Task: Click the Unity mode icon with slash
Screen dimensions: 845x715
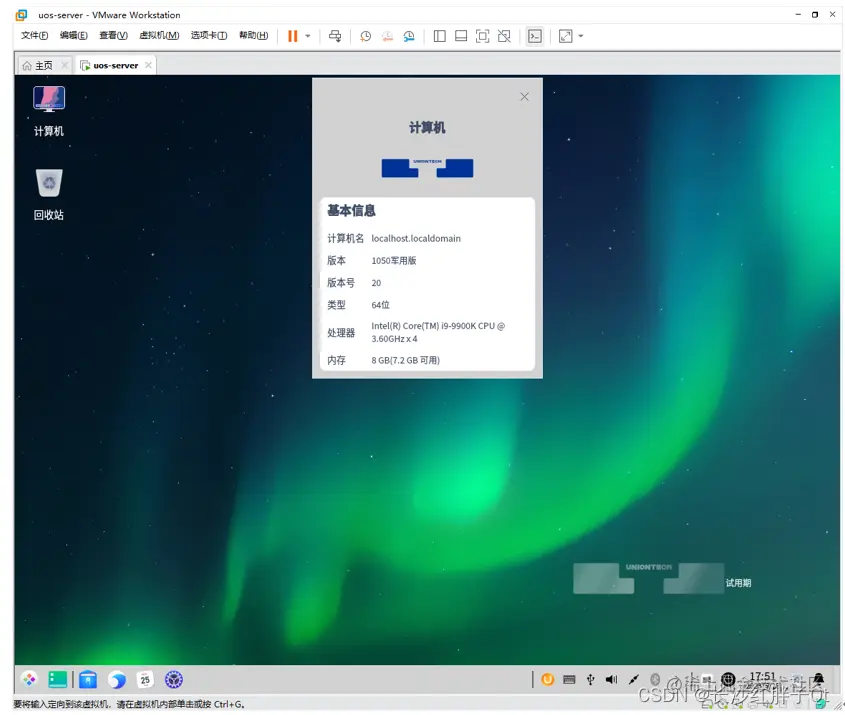Action: [504, 36]
